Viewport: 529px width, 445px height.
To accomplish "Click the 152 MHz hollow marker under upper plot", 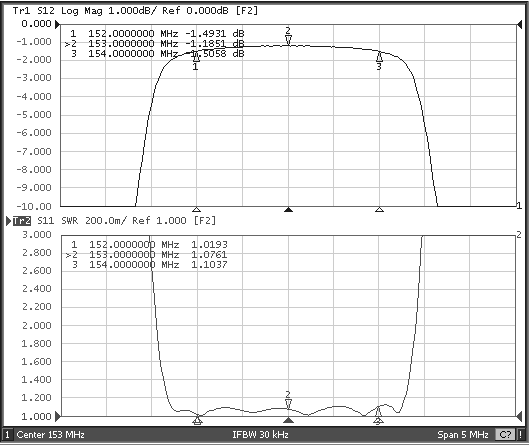I will click(x=196, y=210).
